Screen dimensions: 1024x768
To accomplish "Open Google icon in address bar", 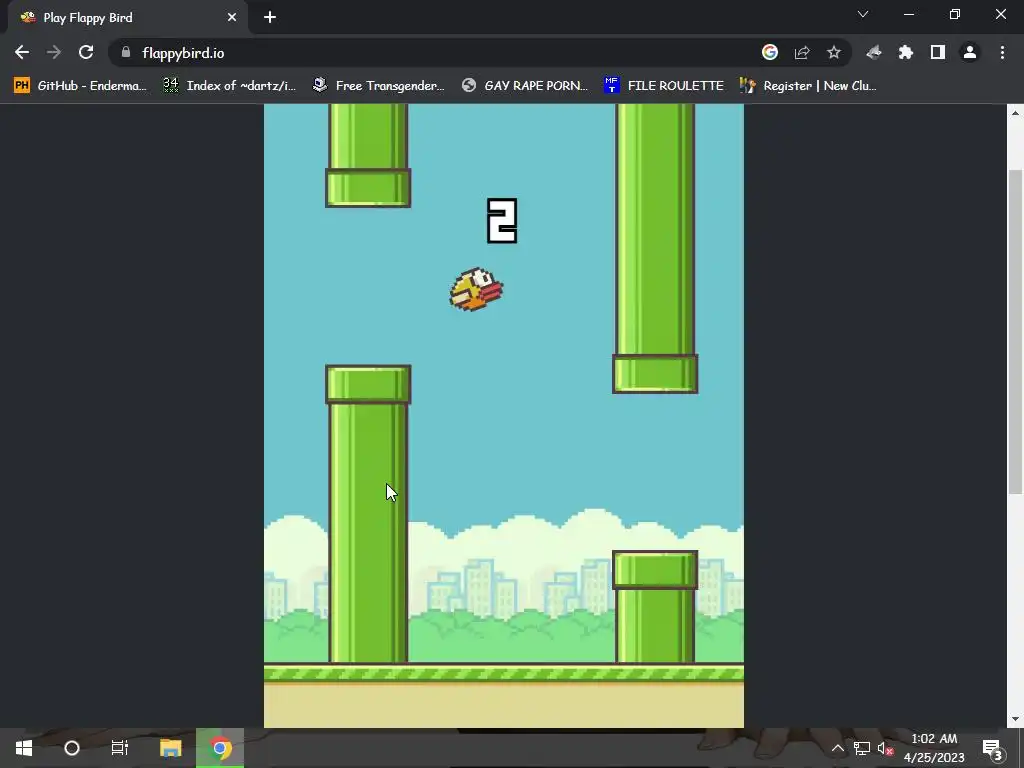I will click(x=770, y=52).
